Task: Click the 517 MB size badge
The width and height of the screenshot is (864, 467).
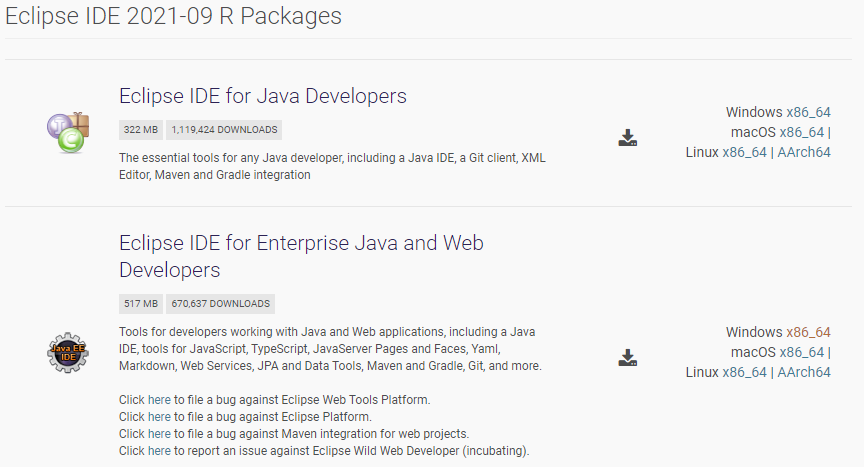Action: (141, 304)
